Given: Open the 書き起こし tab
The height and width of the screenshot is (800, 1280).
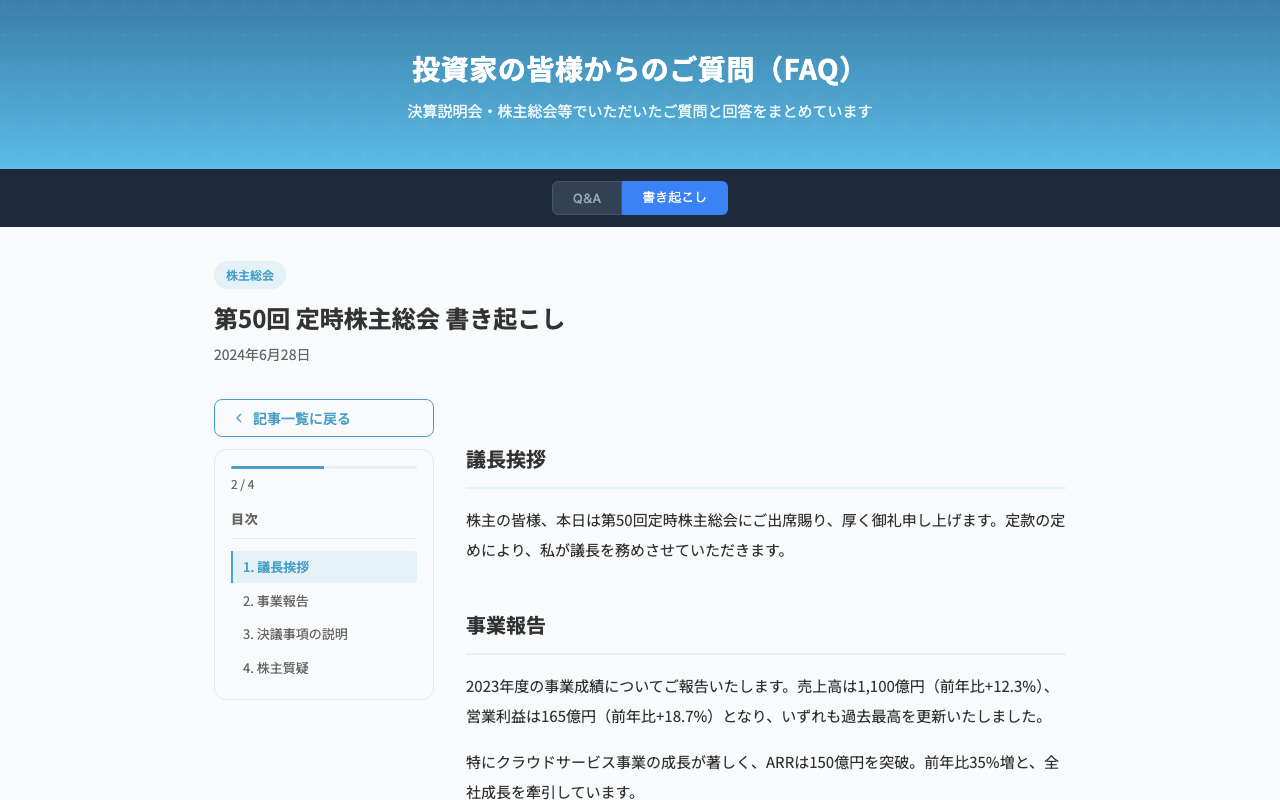Looking at the screenshot, I should point(674,198).
